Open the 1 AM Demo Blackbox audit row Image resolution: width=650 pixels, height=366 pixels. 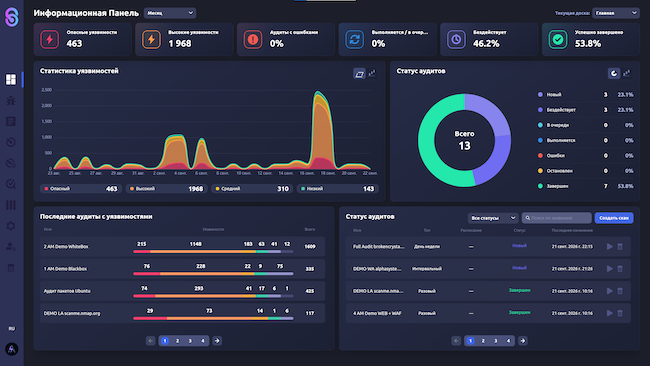tap(182, 269)
